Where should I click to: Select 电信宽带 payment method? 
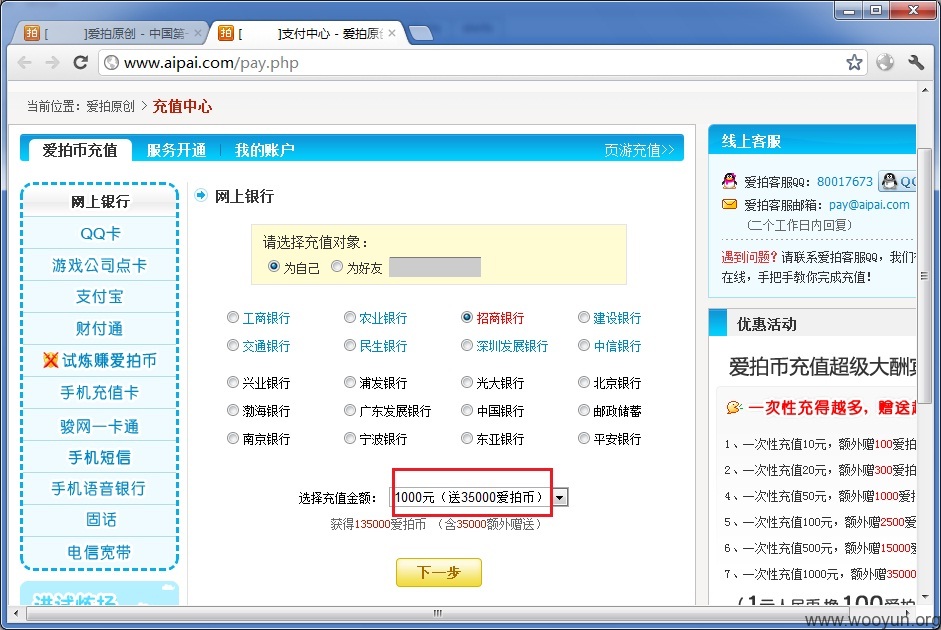100,552
